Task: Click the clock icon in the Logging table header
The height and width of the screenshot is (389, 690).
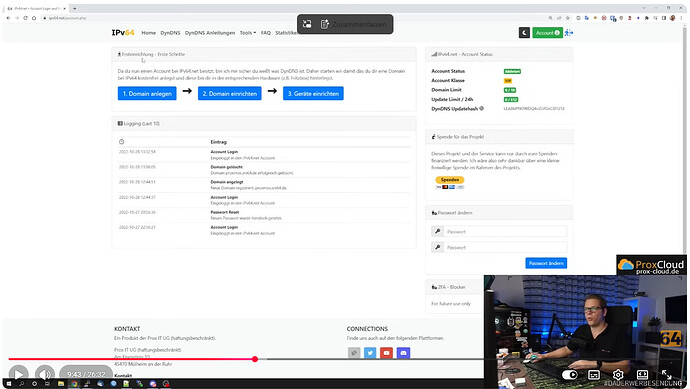Action: 121,142
